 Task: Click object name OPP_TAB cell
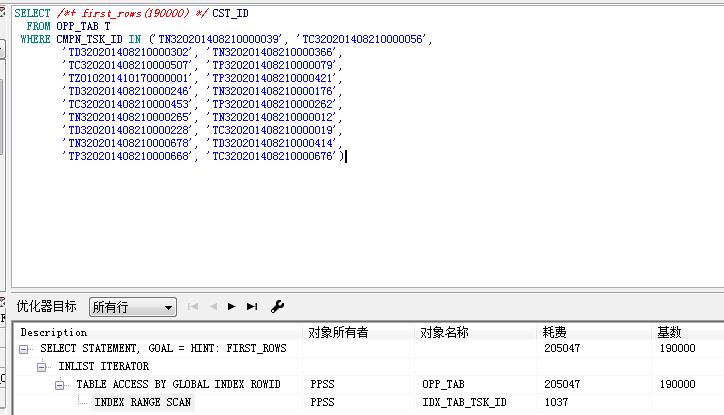(x=443, y=384)
